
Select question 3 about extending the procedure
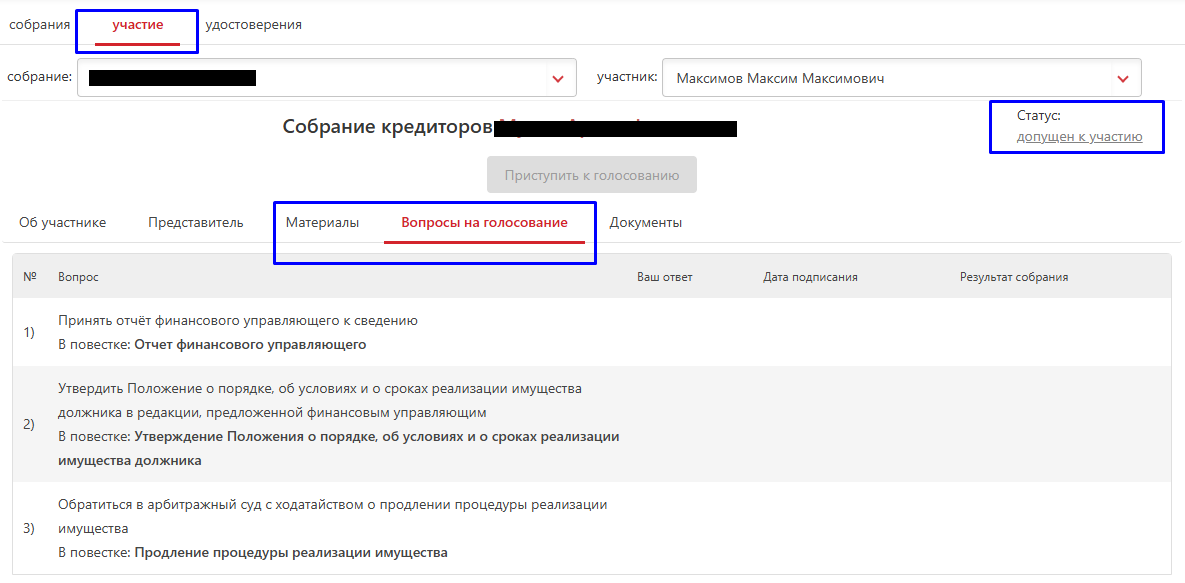point(592,528)
